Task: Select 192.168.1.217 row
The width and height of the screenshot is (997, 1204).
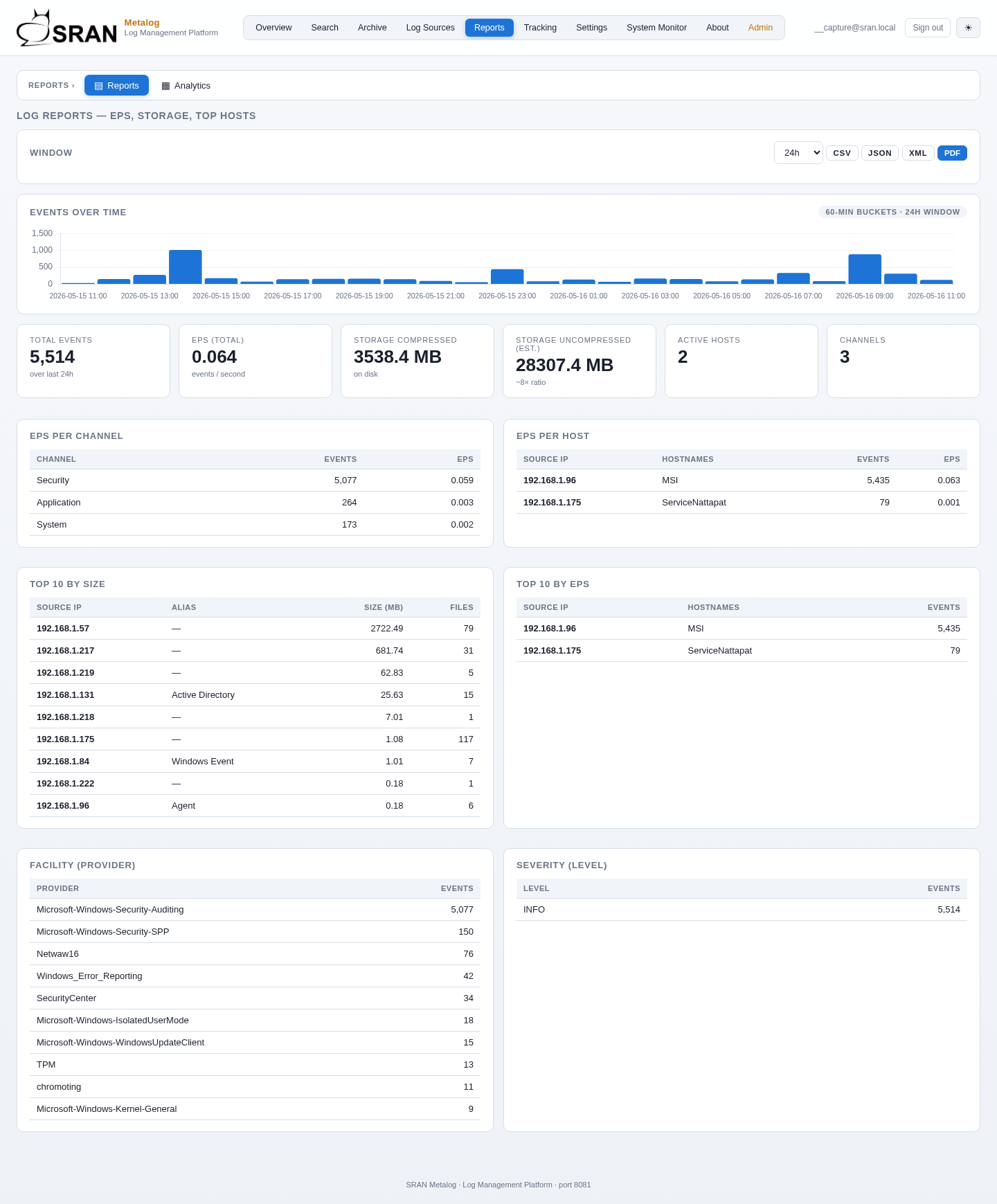Action: pos(255,651)
